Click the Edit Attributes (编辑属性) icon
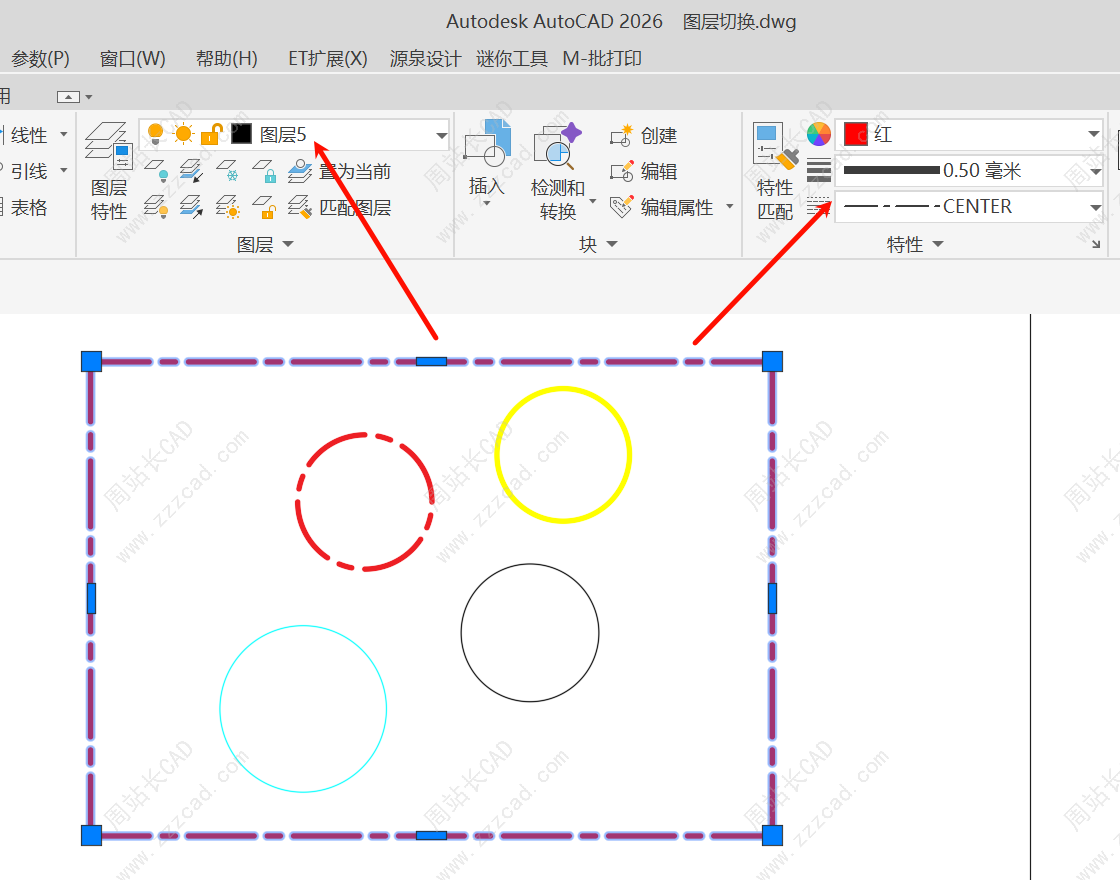 [622, 207]
